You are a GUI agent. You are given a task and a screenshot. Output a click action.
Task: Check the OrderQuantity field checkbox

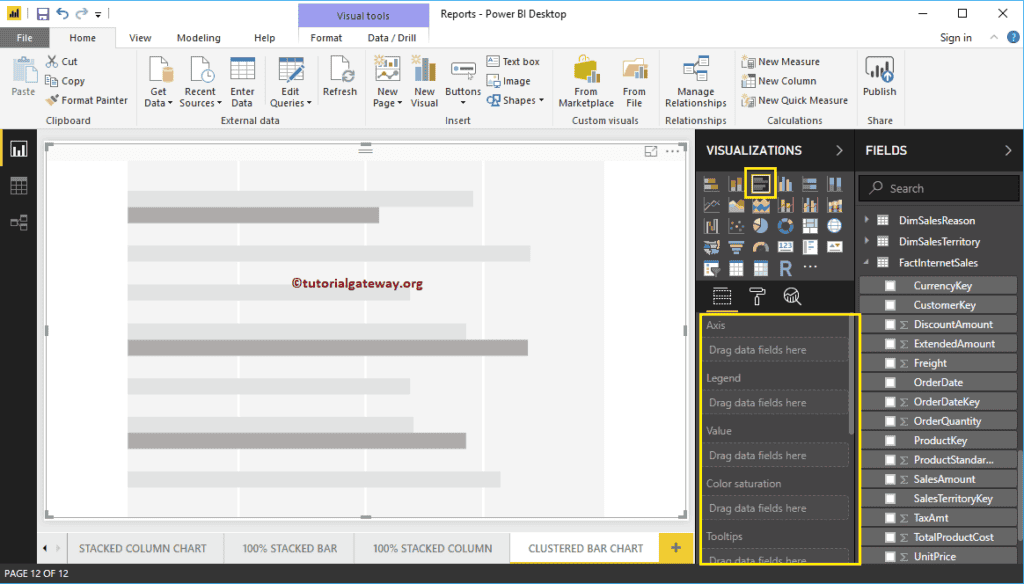pos(888,420)
